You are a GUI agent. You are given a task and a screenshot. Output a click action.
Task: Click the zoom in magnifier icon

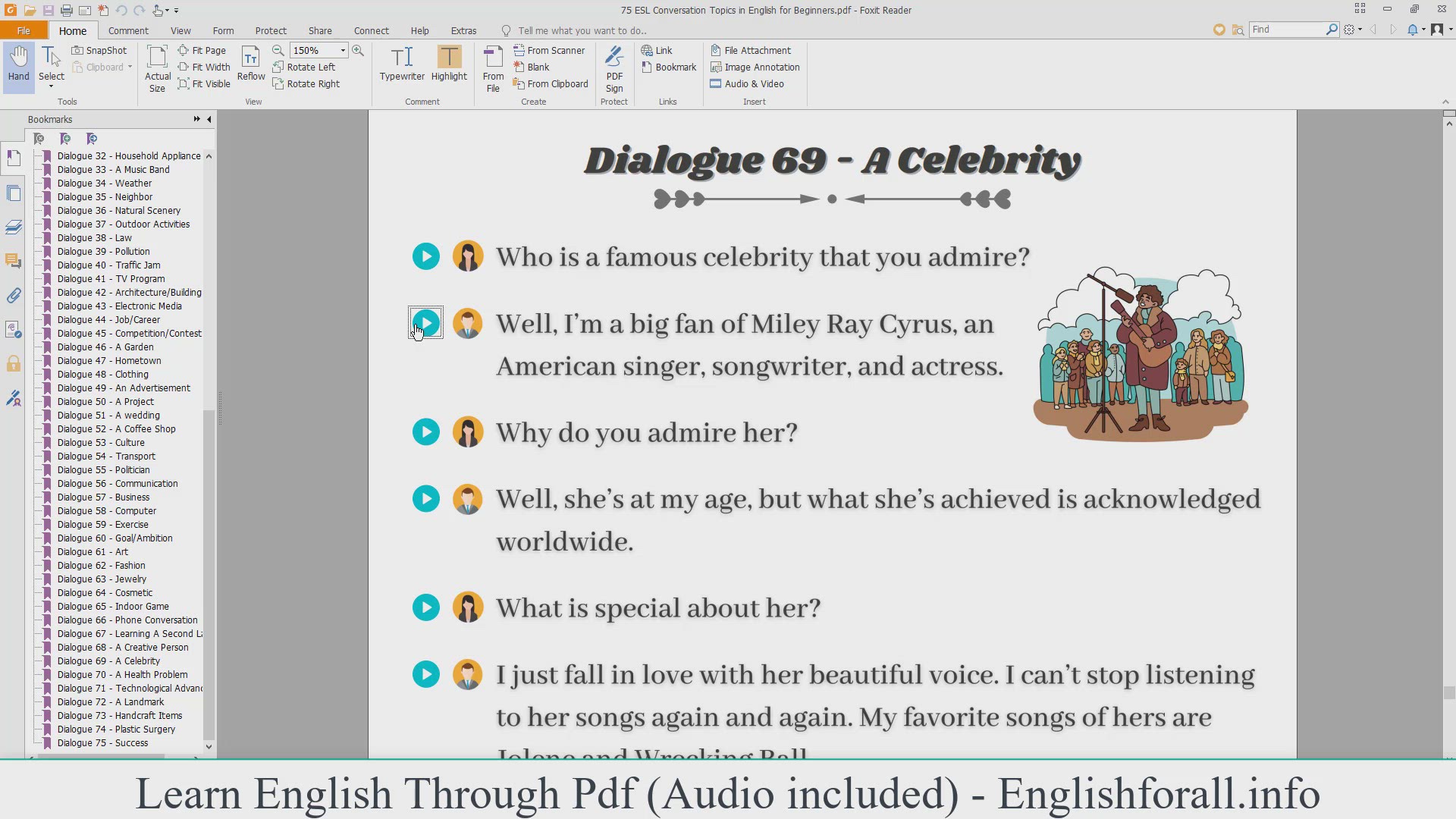358,50
